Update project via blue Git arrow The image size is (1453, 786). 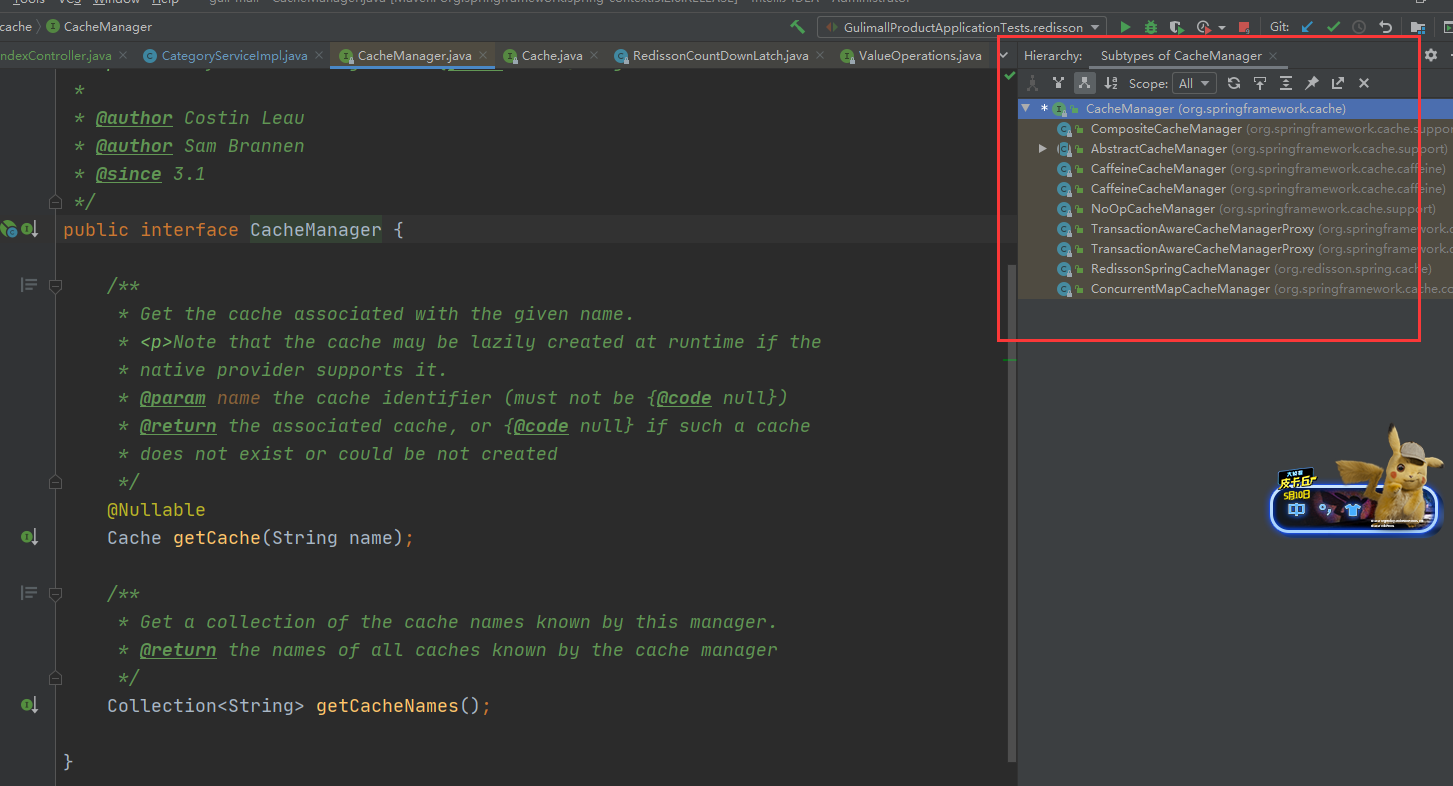1307,27
